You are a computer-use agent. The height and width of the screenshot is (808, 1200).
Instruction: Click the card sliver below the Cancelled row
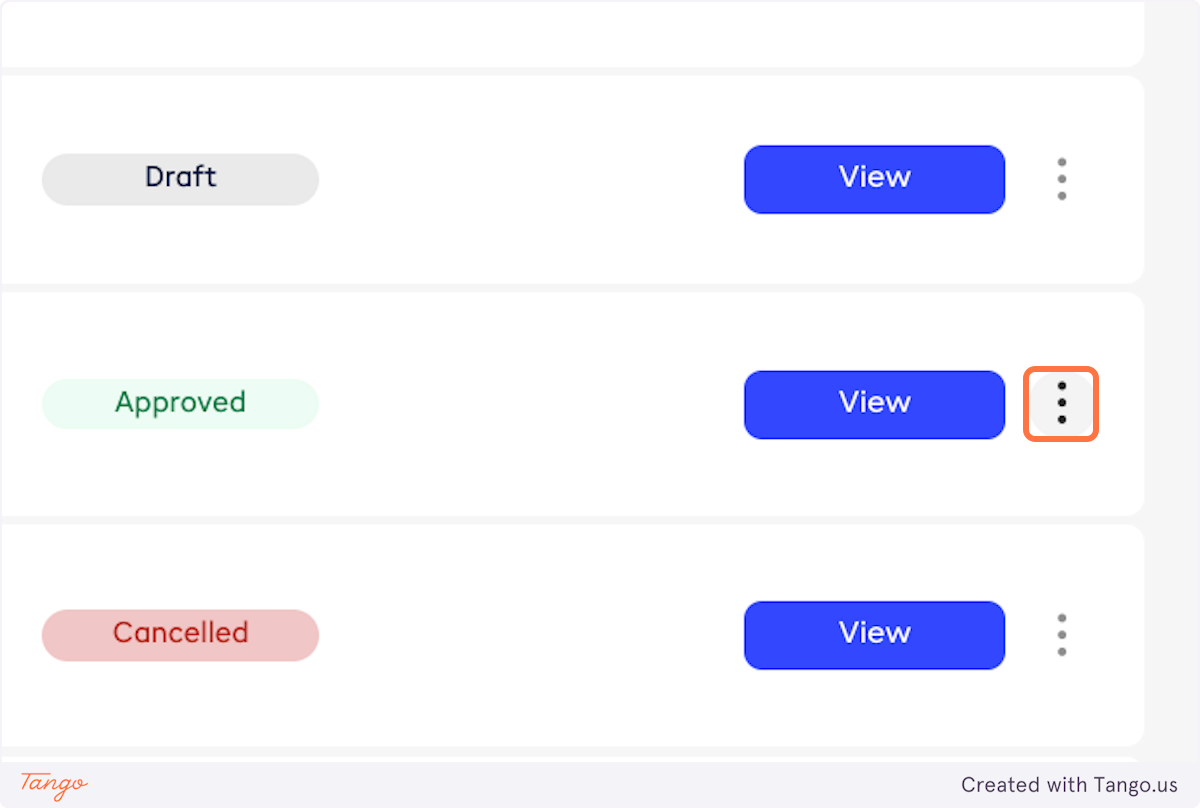[x=570, y=756]
